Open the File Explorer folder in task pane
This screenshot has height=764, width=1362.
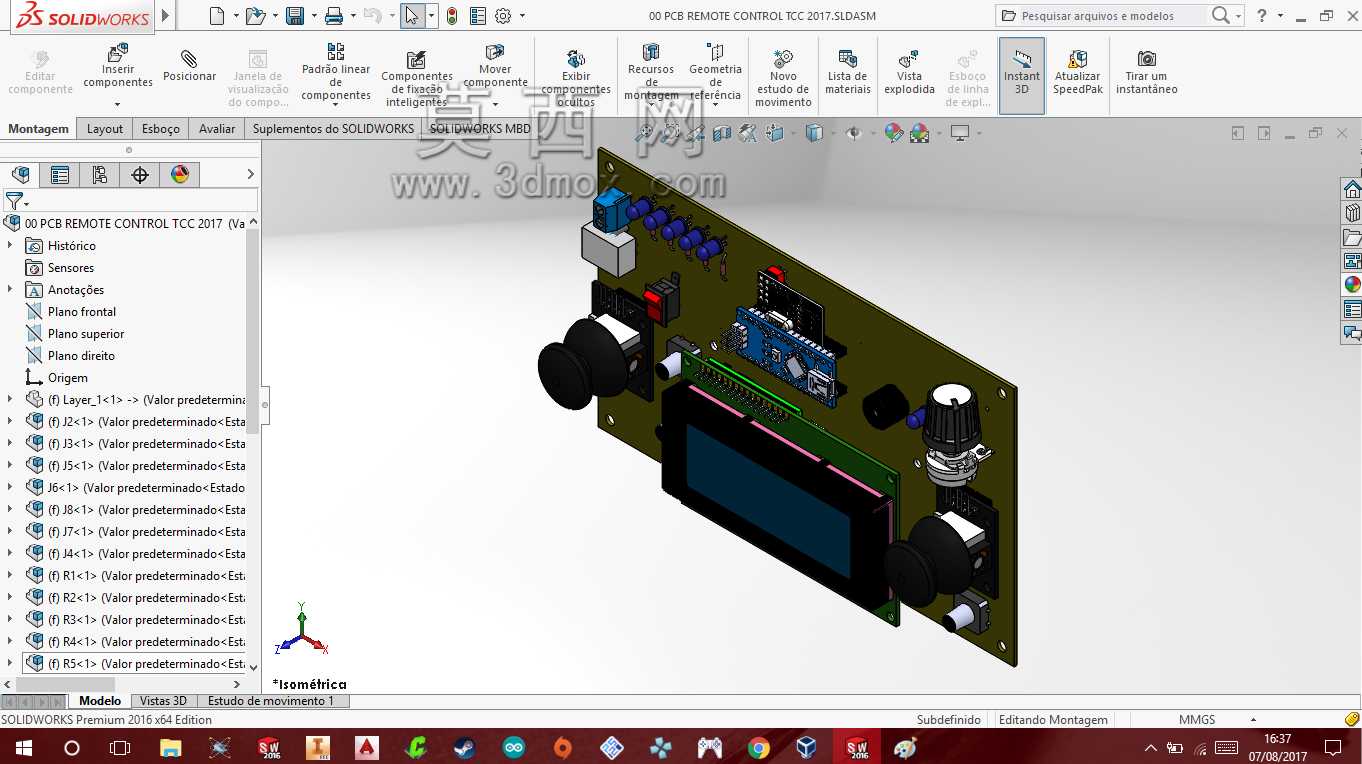click(1352, 238)
